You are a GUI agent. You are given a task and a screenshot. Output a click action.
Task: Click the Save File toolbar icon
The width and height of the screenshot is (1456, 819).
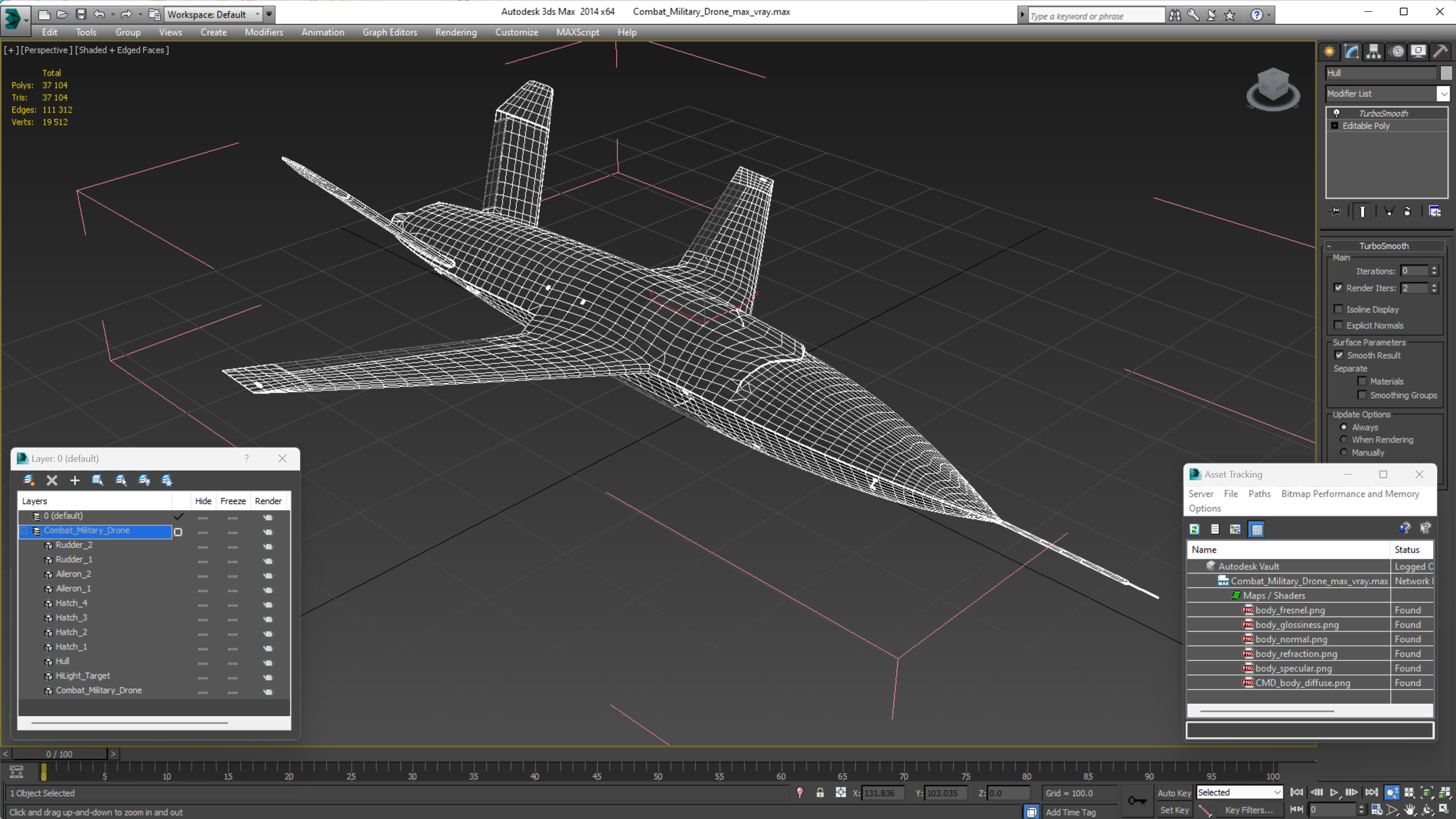[x=81, y=14]
